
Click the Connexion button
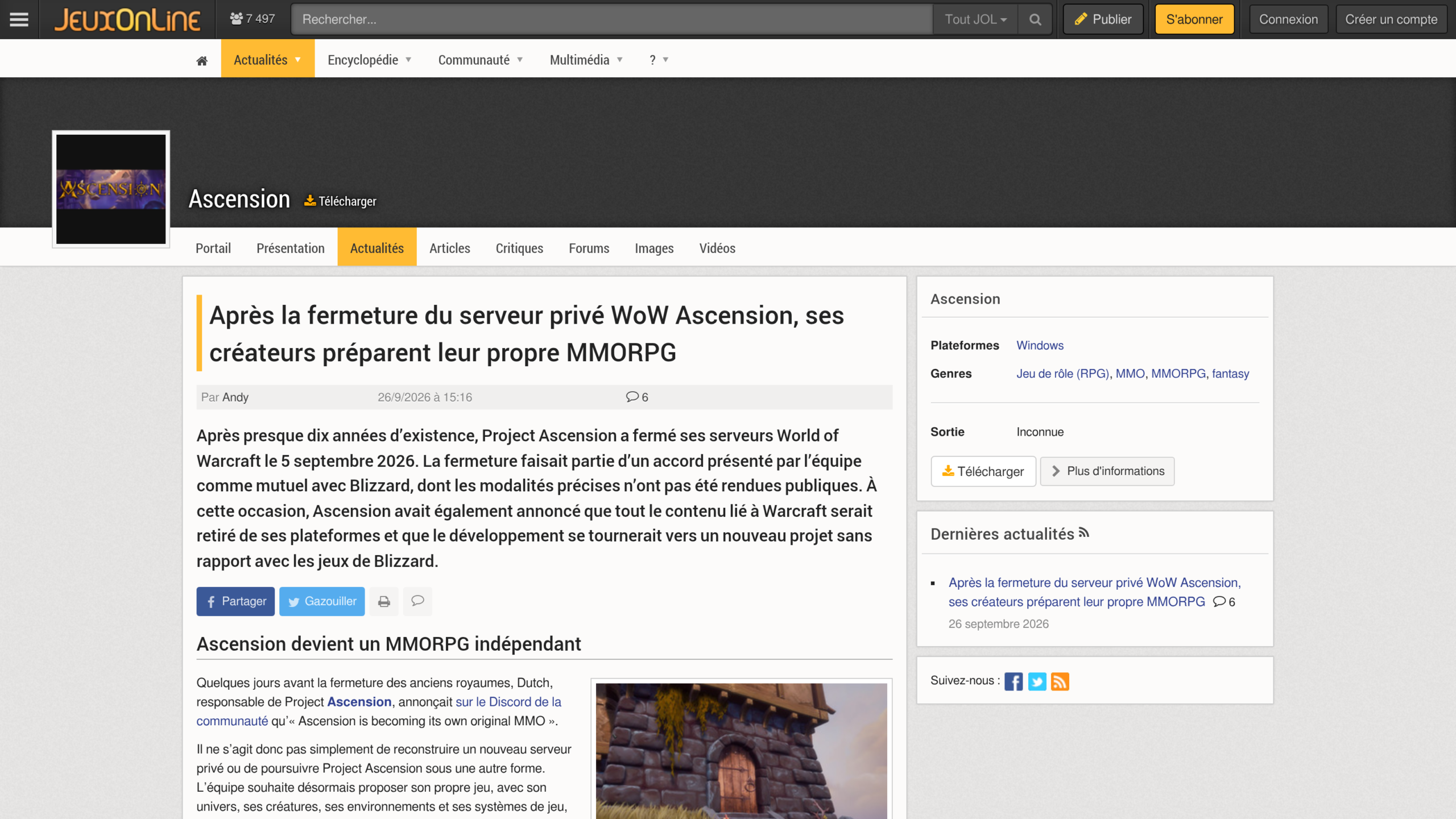pyautogui.click(x=1288, y=19)
